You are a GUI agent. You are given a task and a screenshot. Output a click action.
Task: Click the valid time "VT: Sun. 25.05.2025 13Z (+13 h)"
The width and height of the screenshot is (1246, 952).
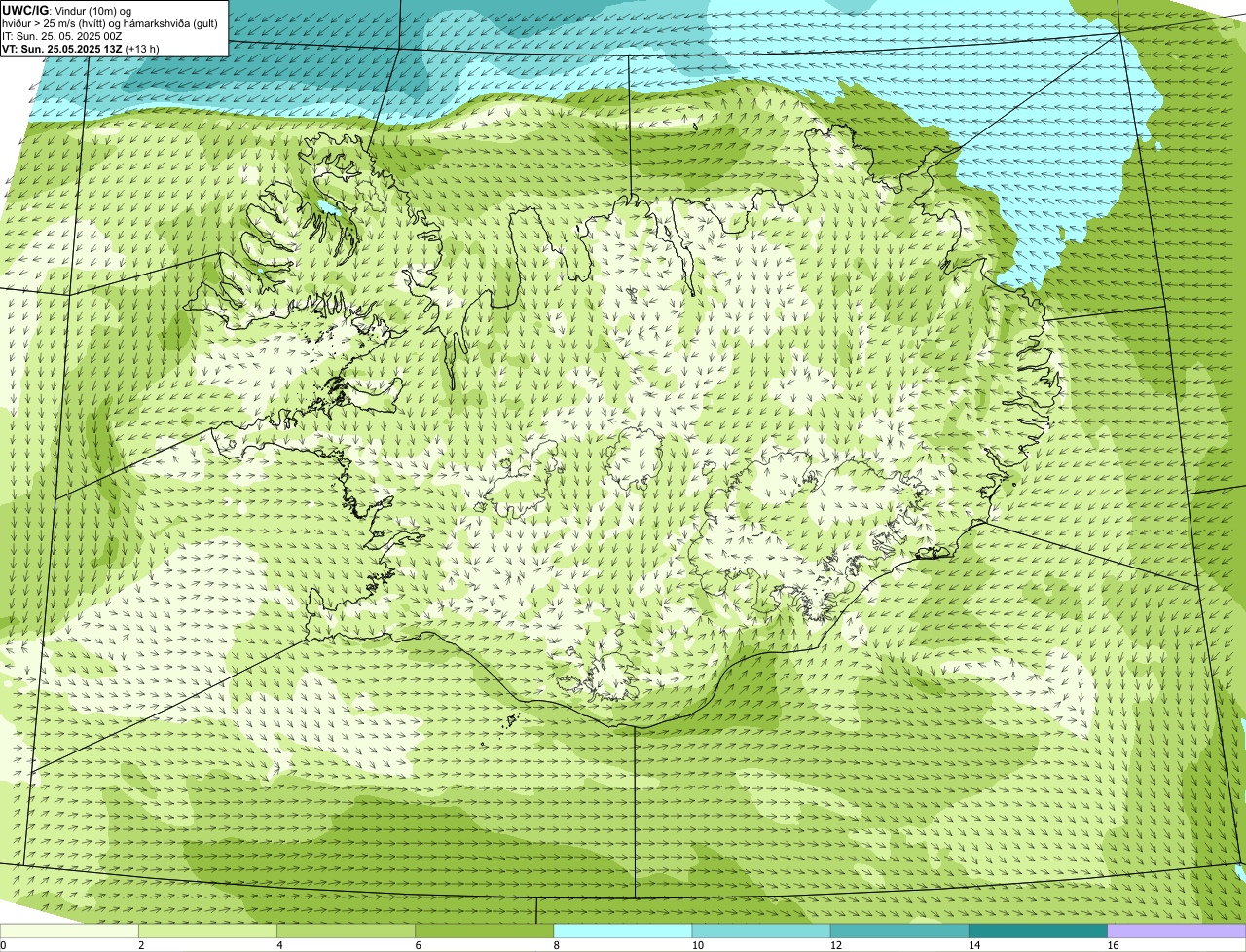click(x=81, y=49)
